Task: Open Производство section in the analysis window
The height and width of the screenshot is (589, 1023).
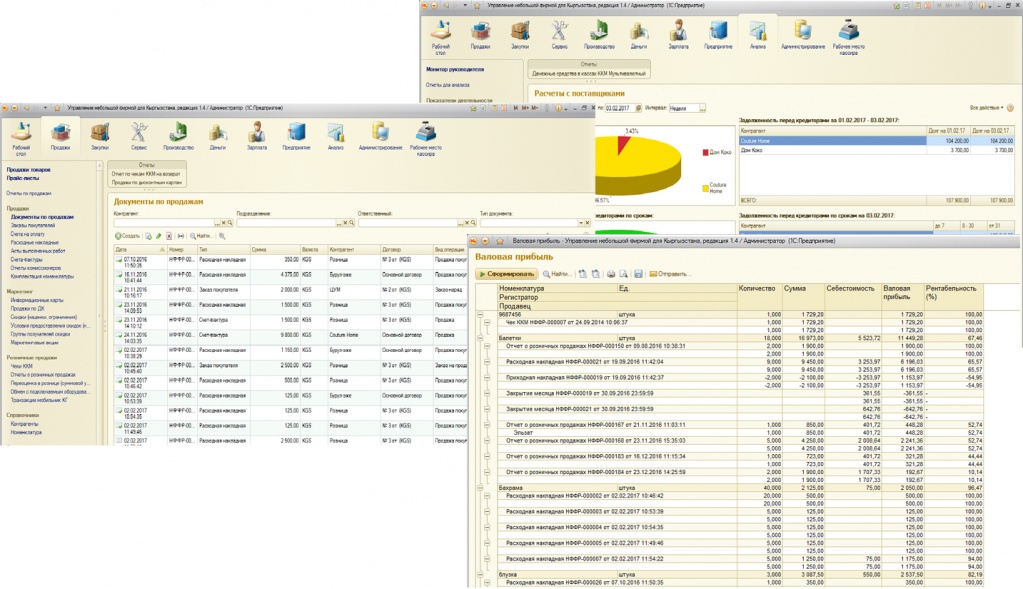Action: [599, 35]
